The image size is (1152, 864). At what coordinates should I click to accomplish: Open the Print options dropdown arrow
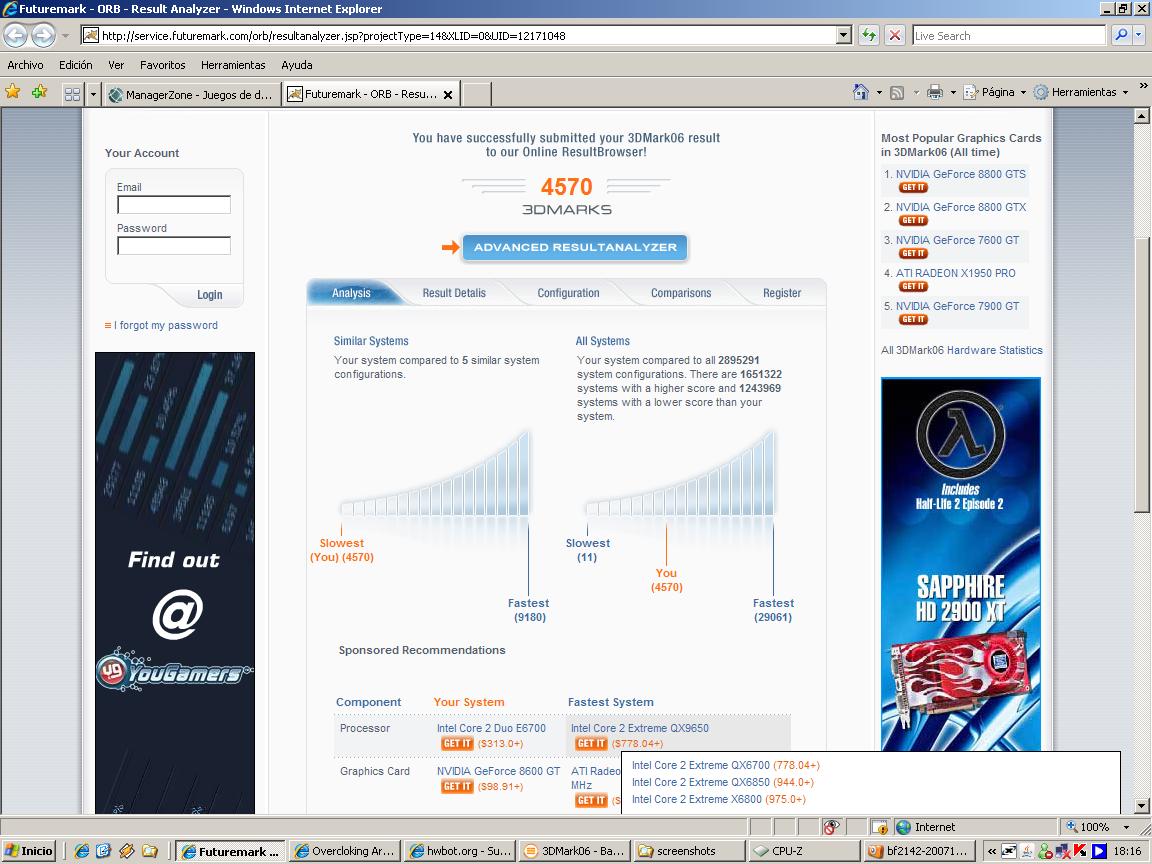(953, 93)
